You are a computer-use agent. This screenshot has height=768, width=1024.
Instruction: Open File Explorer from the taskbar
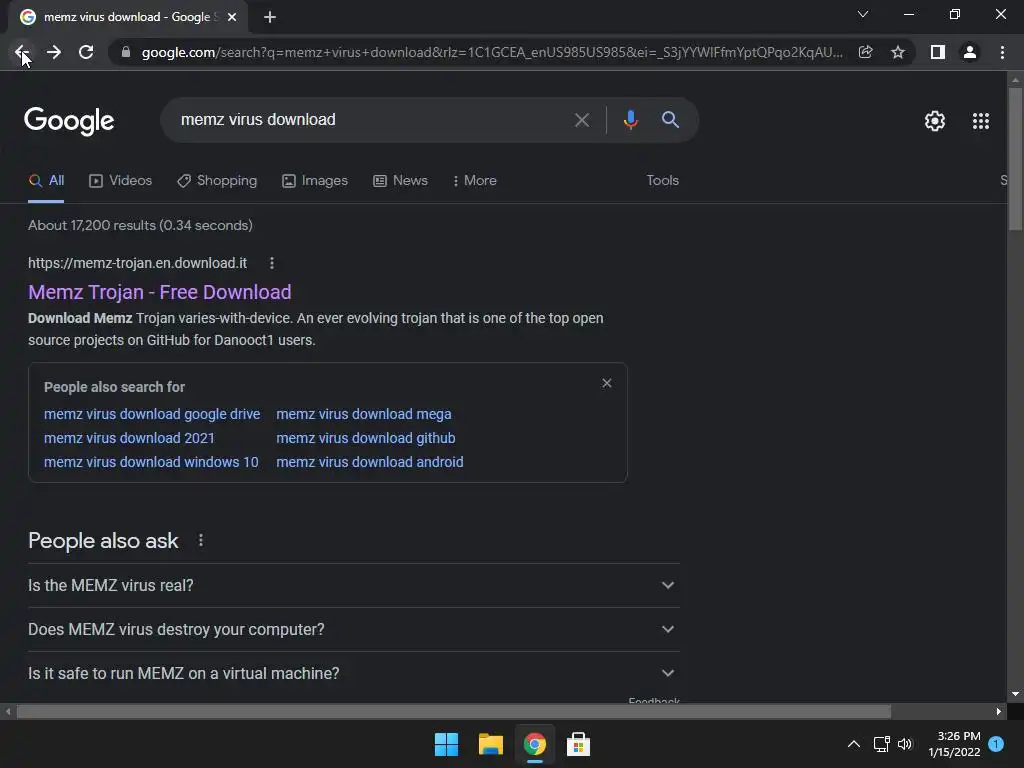click(x=490, y=744)
